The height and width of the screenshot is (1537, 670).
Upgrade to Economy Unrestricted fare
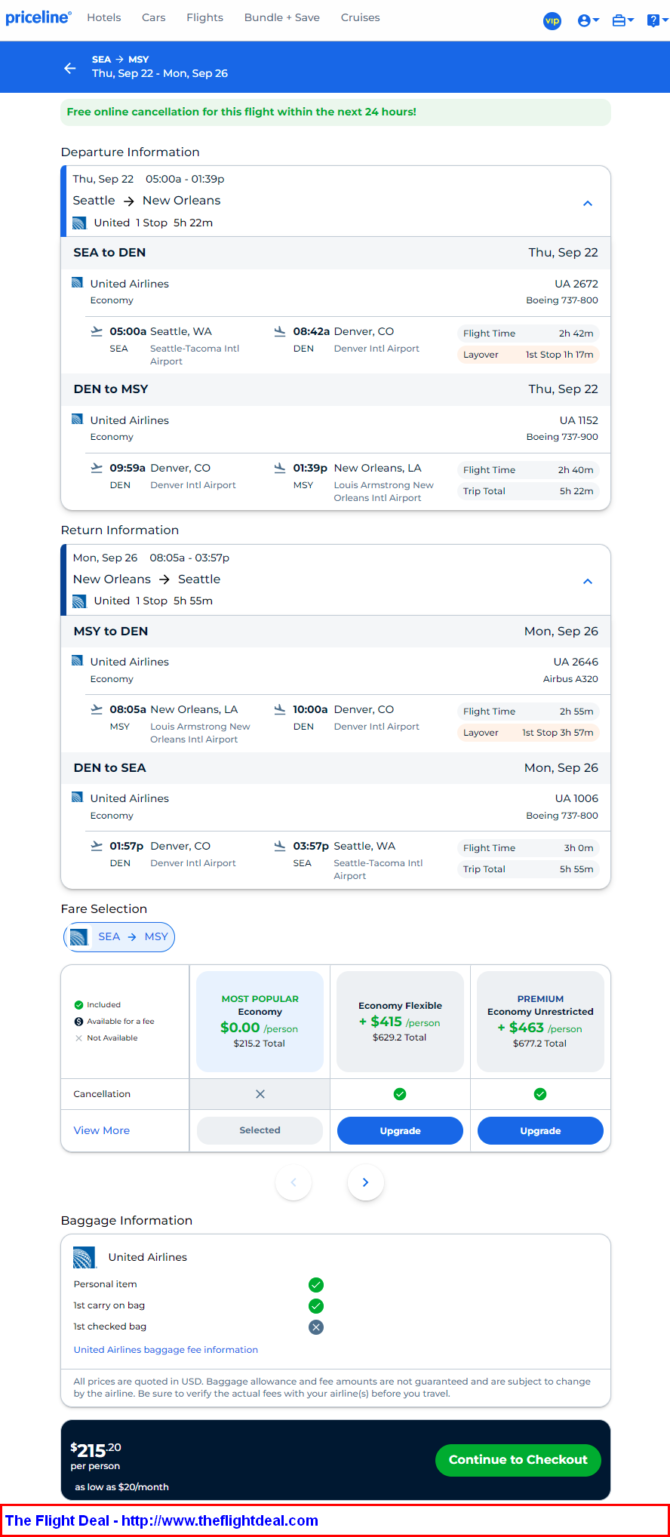click(540, 1130)
